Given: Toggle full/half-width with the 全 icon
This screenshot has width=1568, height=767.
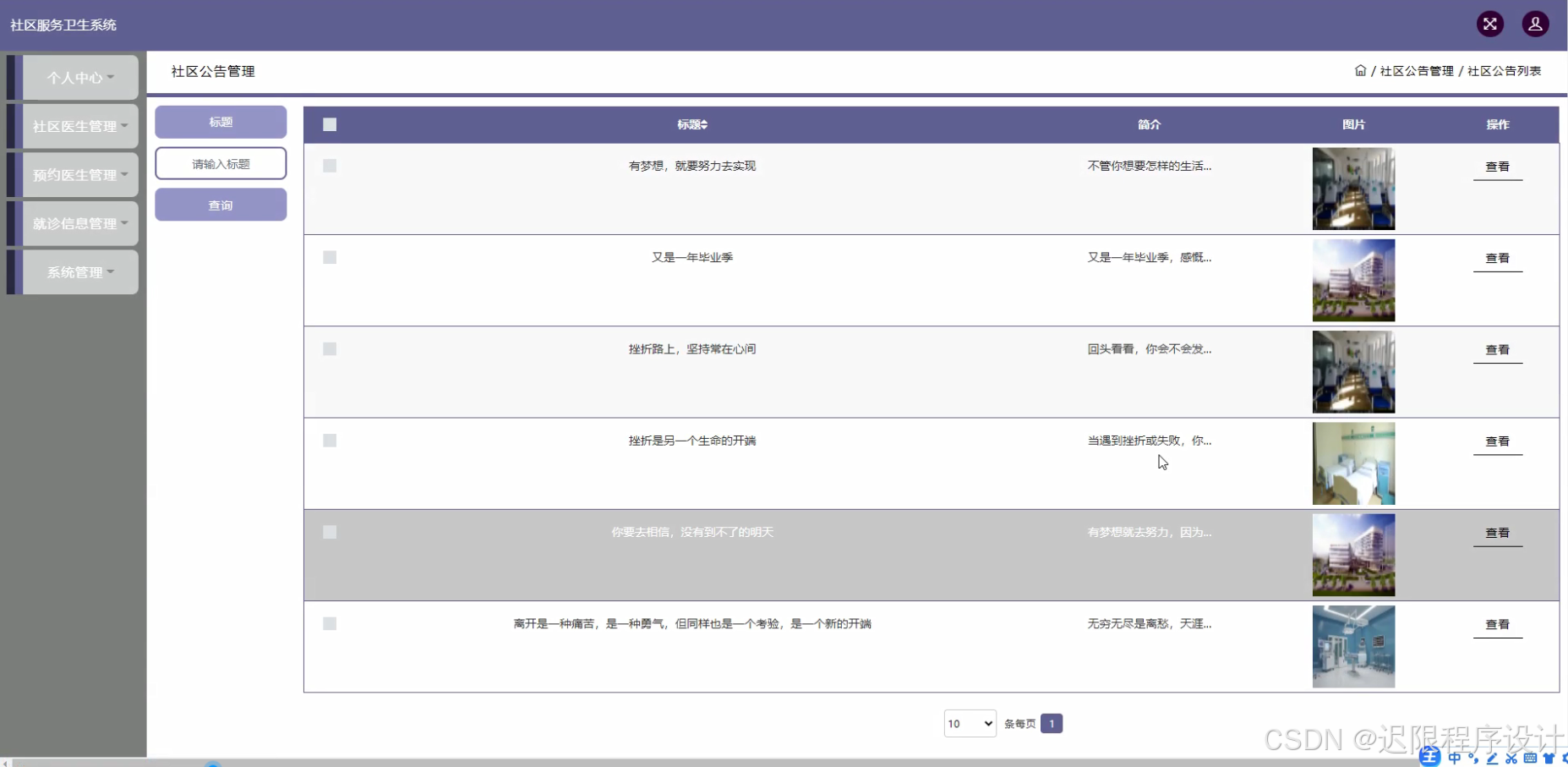Looking at the screenshot, I should [x=1430, y=759].
